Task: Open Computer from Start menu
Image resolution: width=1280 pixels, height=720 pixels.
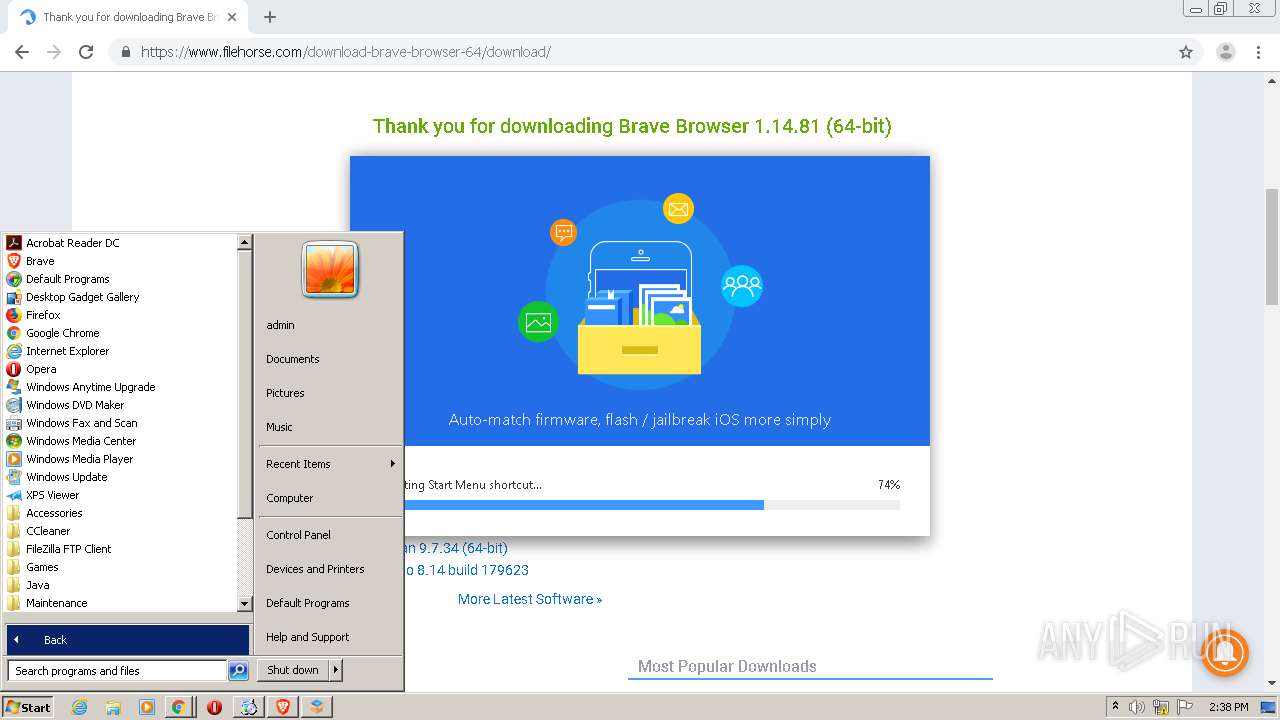Action: point(290,498)
